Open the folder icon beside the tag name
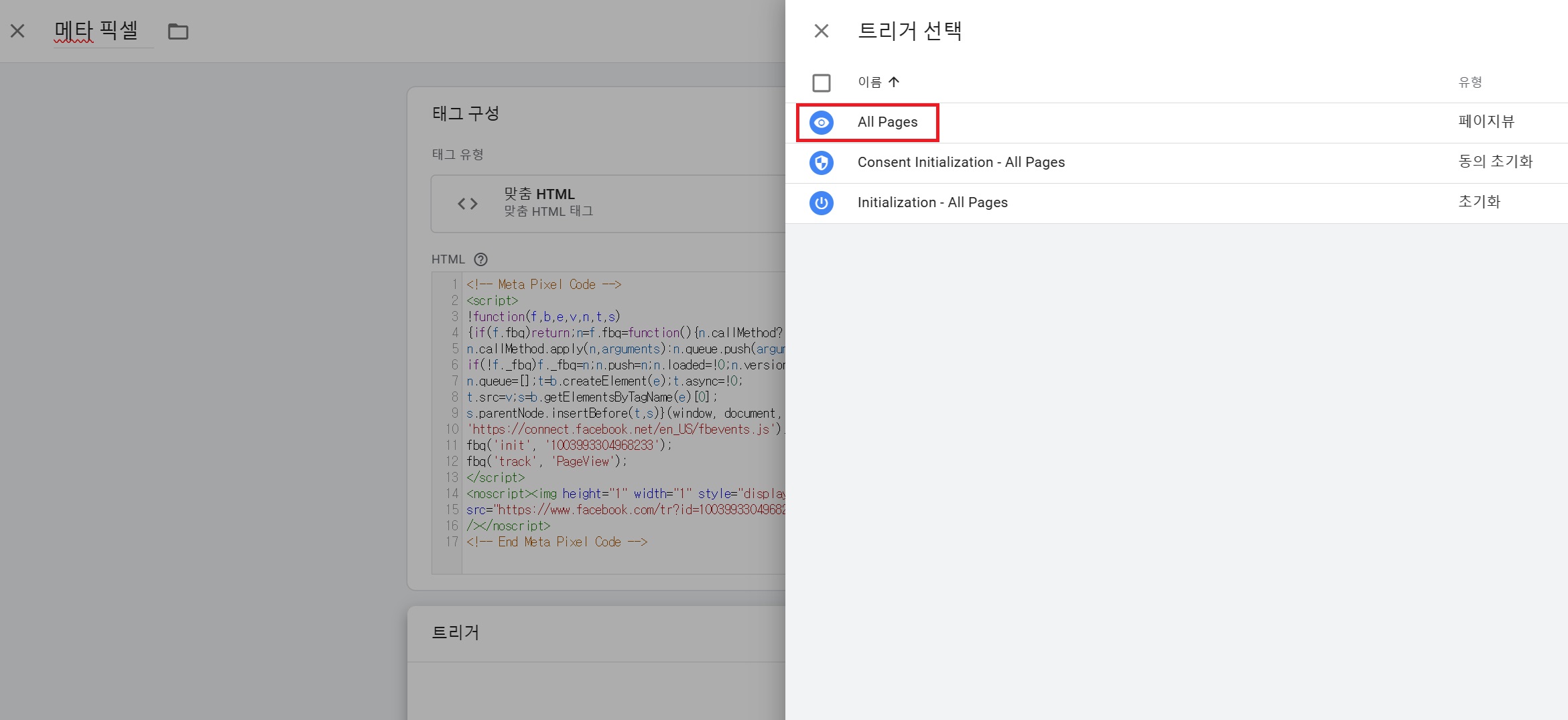This screenshot has width=1568, height=720. pos(178,32)
